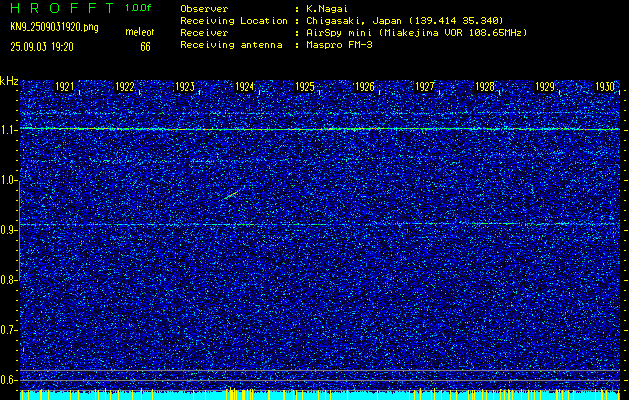This screenshot has height=400, width=629.
Task: Click the 1924 time marker
Action: [244, 87]
